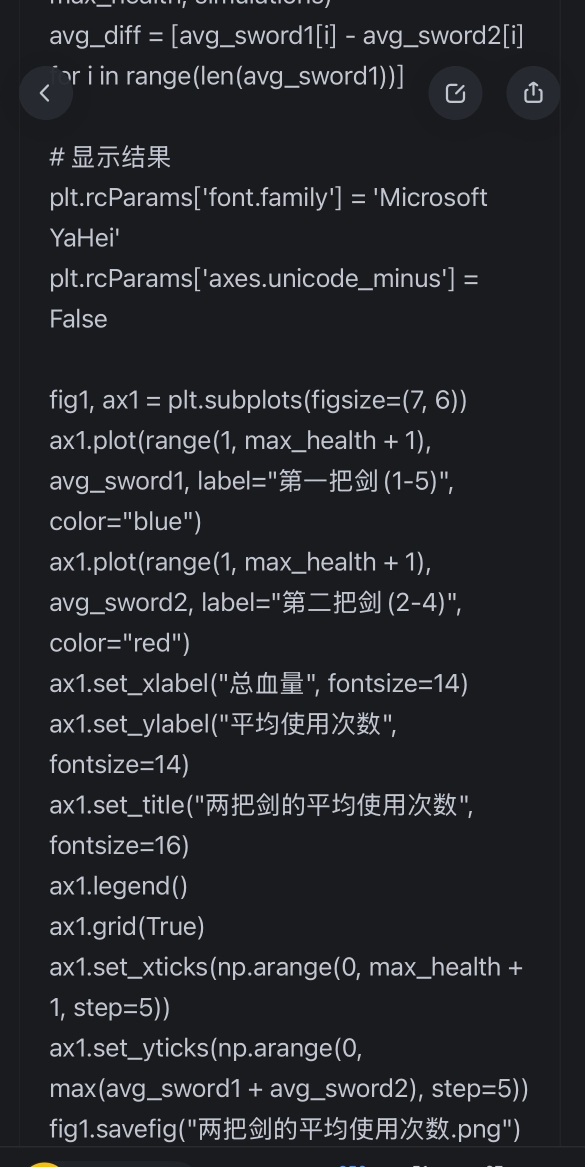Click the color="blue") code text
Viewport: 585px width, 1167px height.
point(125,521)
